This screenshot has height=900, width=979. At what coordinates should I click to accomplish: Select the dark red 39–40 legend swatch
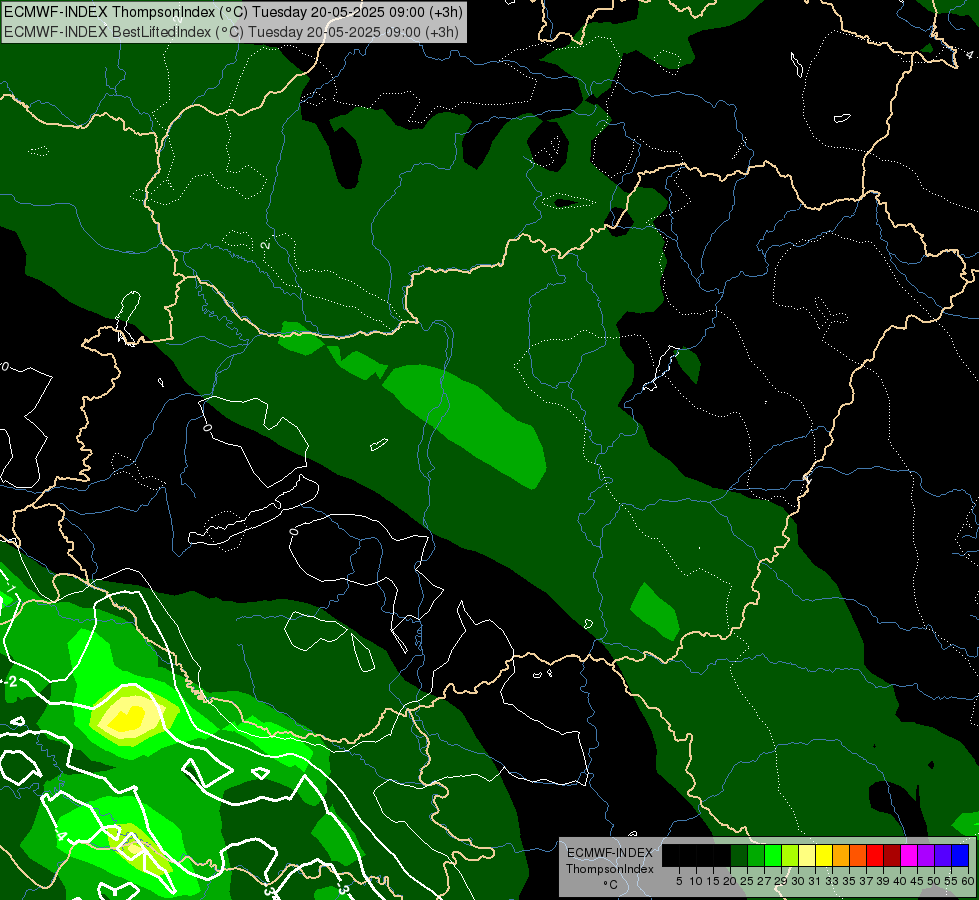892,855
